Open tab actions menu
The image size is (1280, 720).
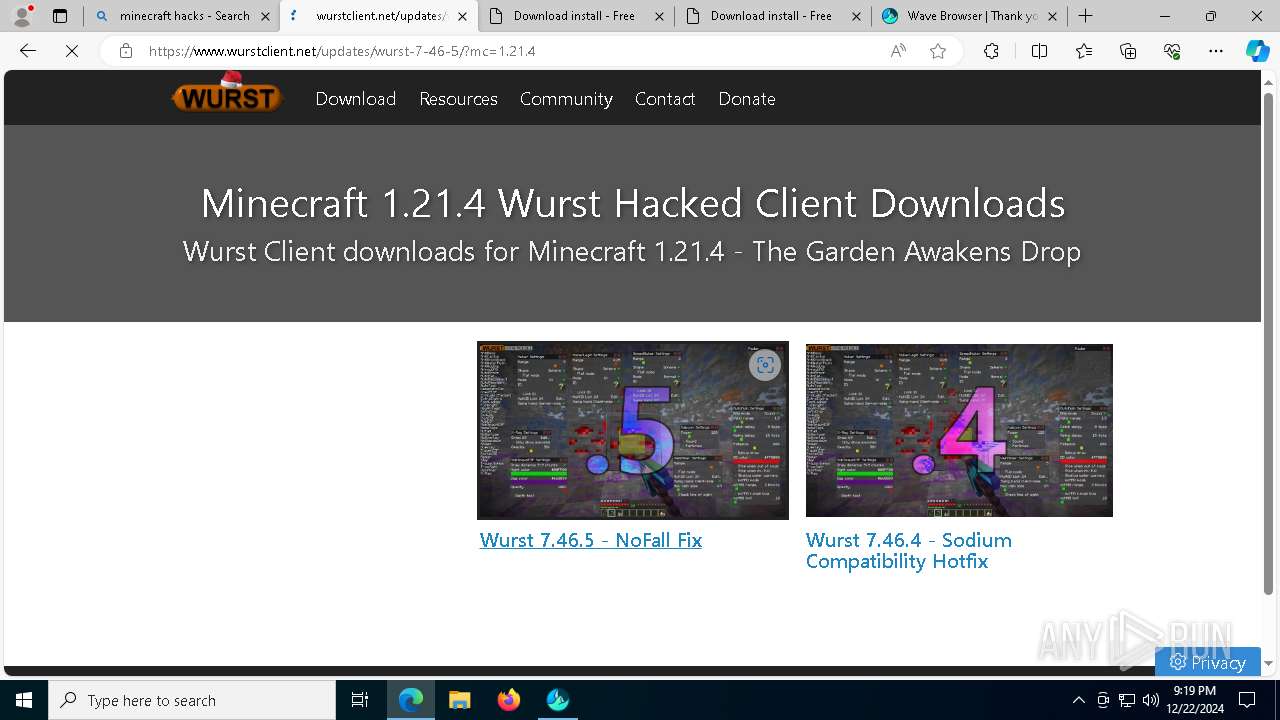click(x=60, y=16)
